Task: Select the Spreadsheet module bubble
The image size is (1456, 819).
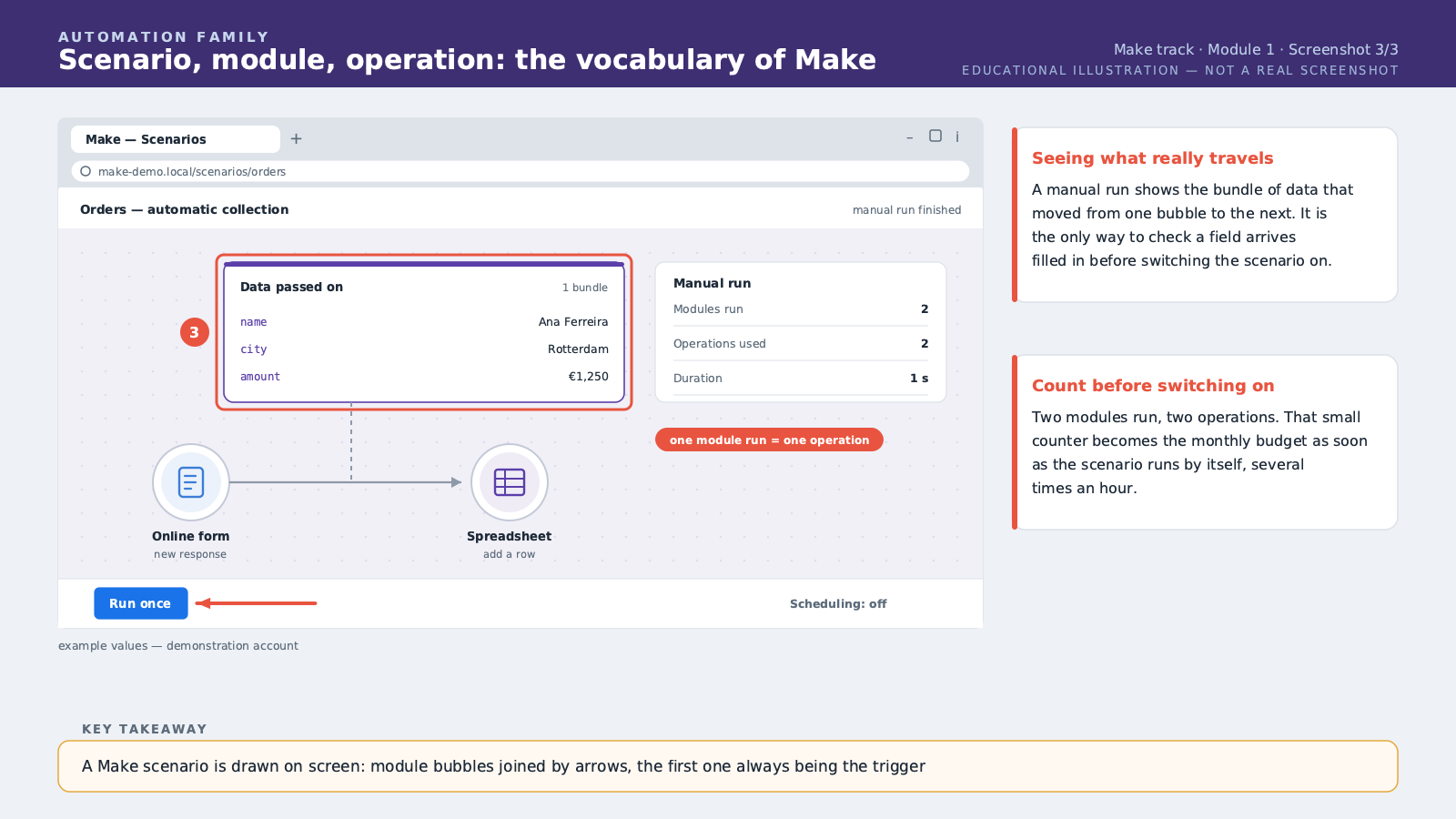Action: (x=510, y=482)
